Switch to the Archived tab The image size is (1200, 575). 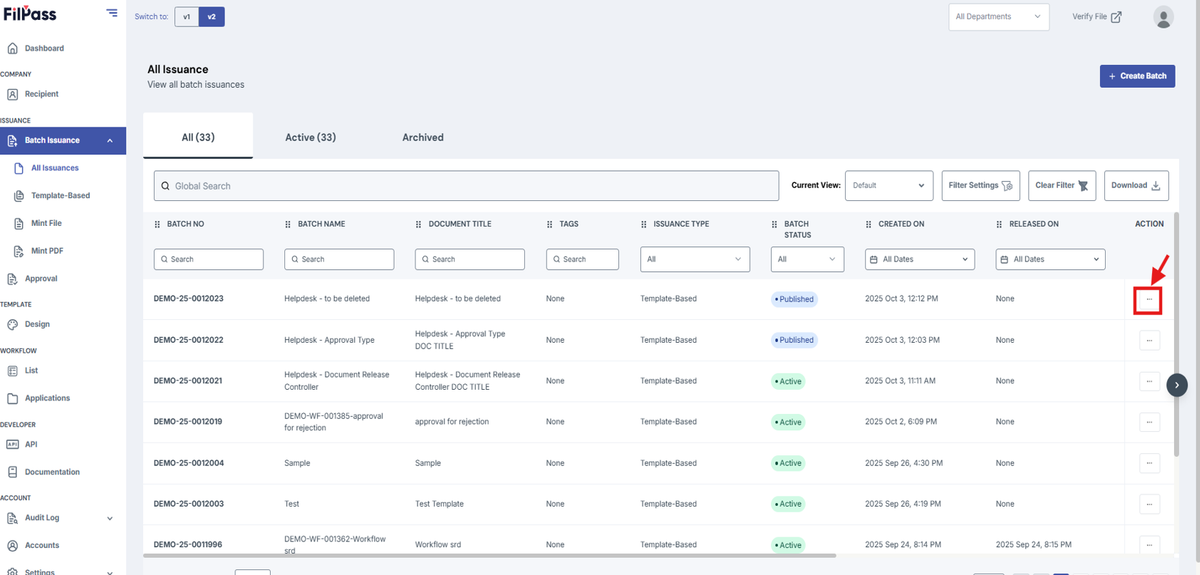423,137
